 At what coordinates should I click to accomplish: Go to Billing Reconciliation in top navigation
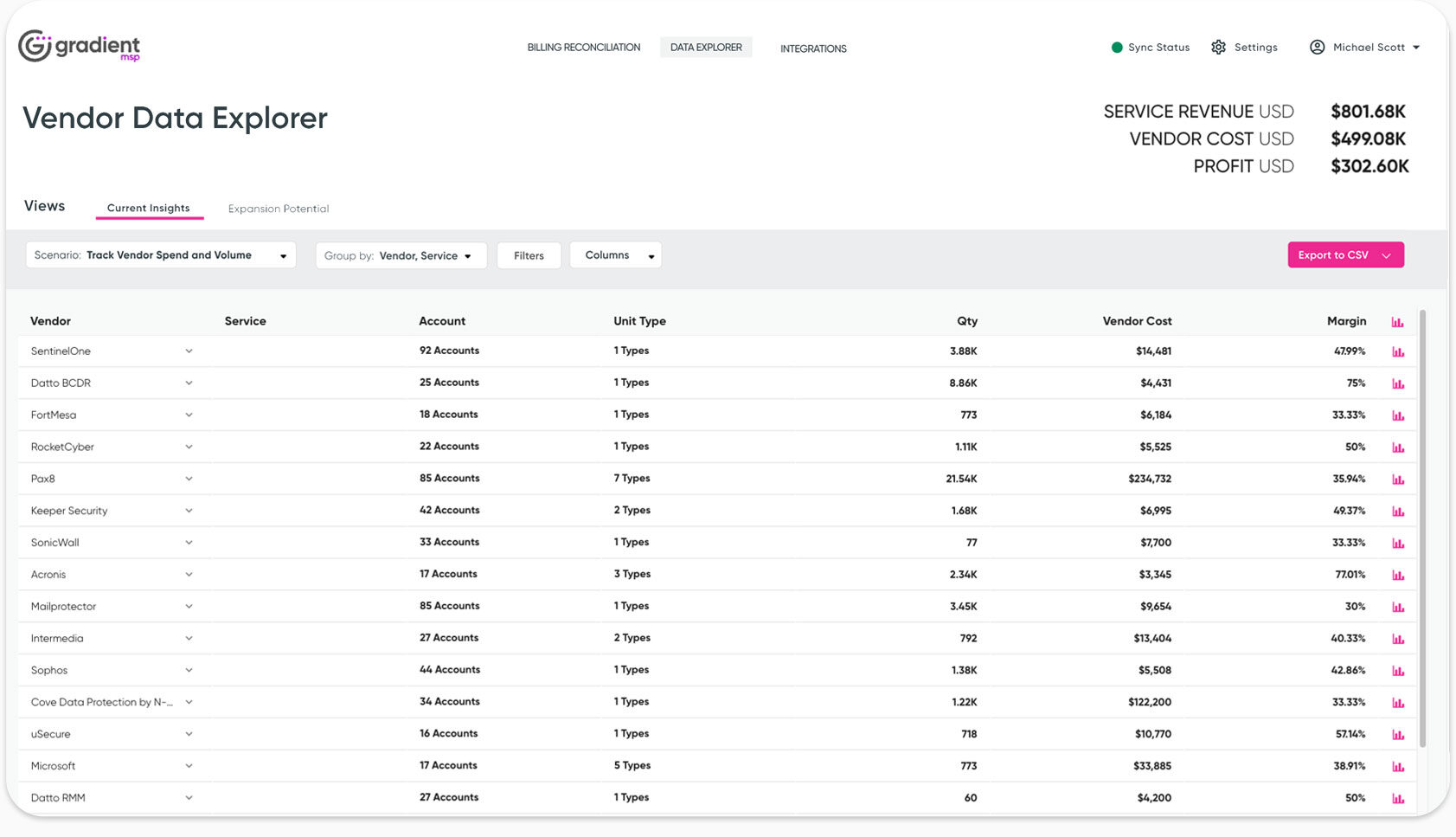point(583,48)
